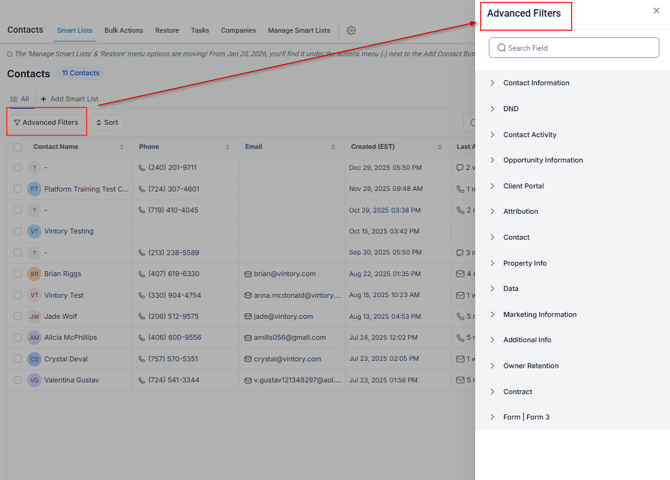The image size is (670, 480).
Task: Click the sort arrows on Created (EST) column
Action: (439, 147)
